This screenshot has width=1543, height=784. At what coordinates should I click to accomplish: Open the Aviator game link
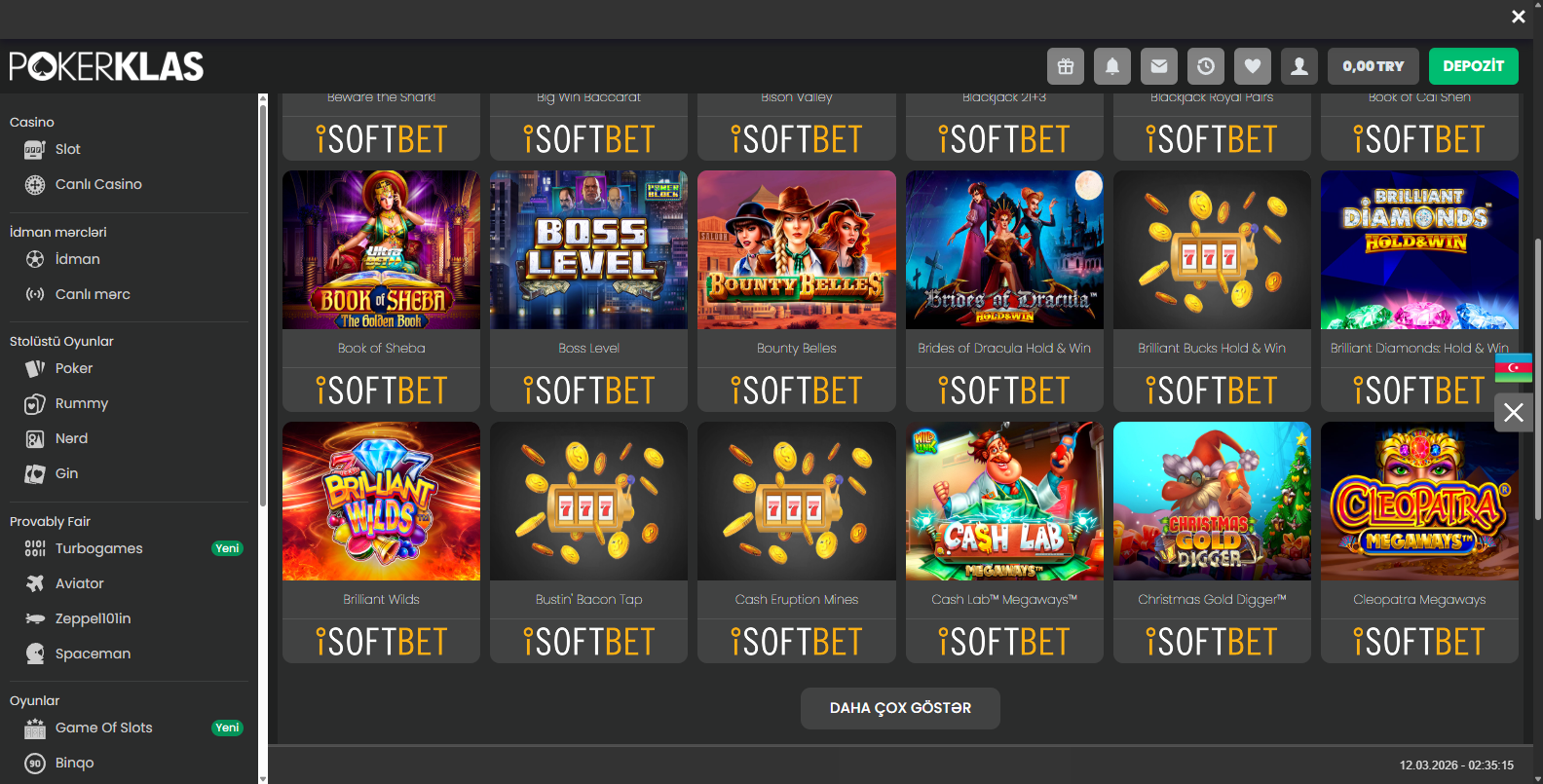pos(79,583)
